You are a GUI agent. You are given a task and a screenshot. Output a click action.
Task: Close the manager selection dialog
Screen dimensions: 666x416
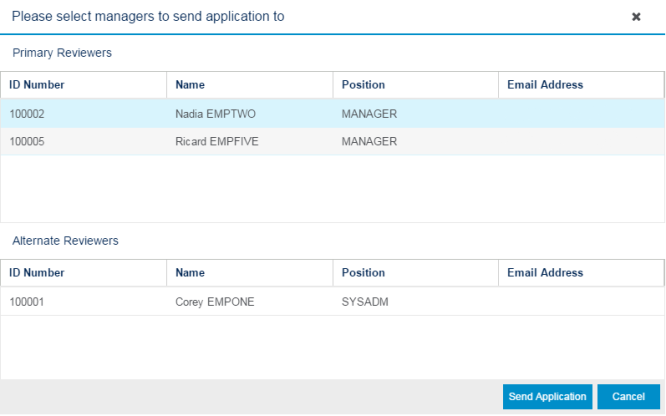(636, 17)
